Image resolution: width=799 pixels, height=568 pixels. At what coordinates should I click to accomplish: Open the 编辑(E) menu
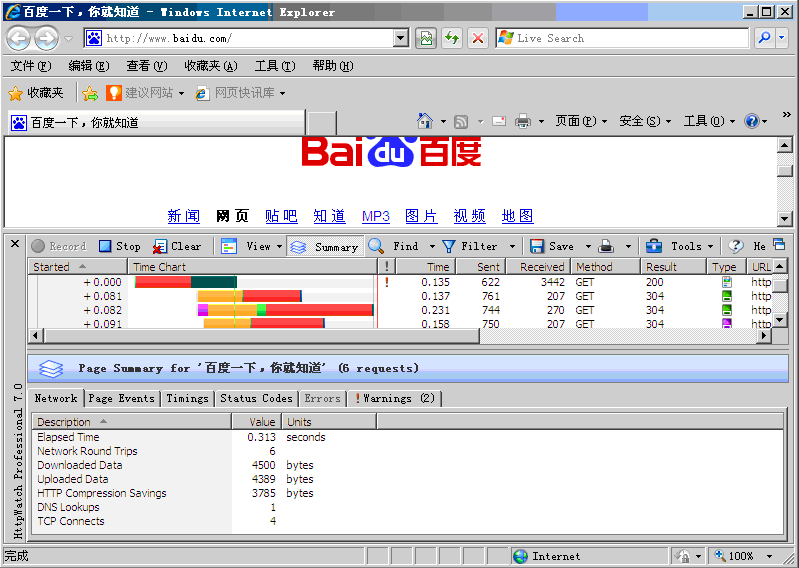[x=89, y=66]
